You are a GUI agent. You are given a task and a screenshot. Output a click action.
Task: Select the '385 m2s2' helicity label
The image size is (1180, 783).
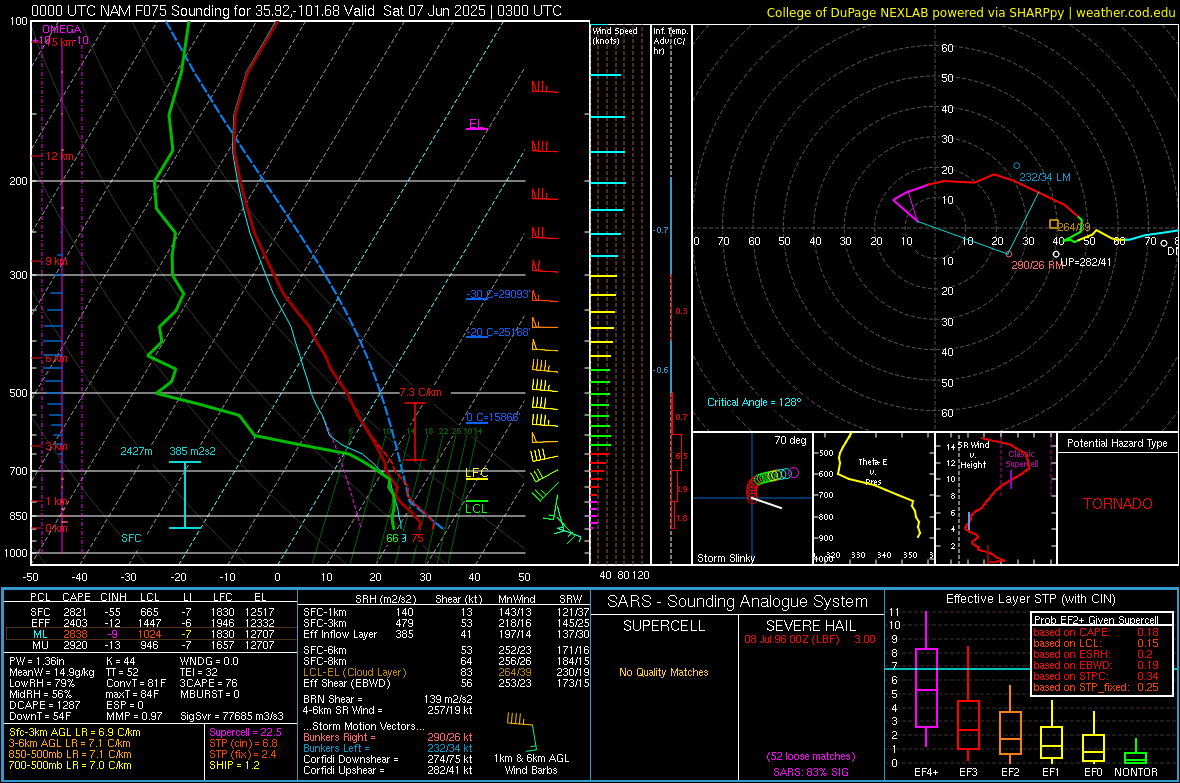pos(192,451)
